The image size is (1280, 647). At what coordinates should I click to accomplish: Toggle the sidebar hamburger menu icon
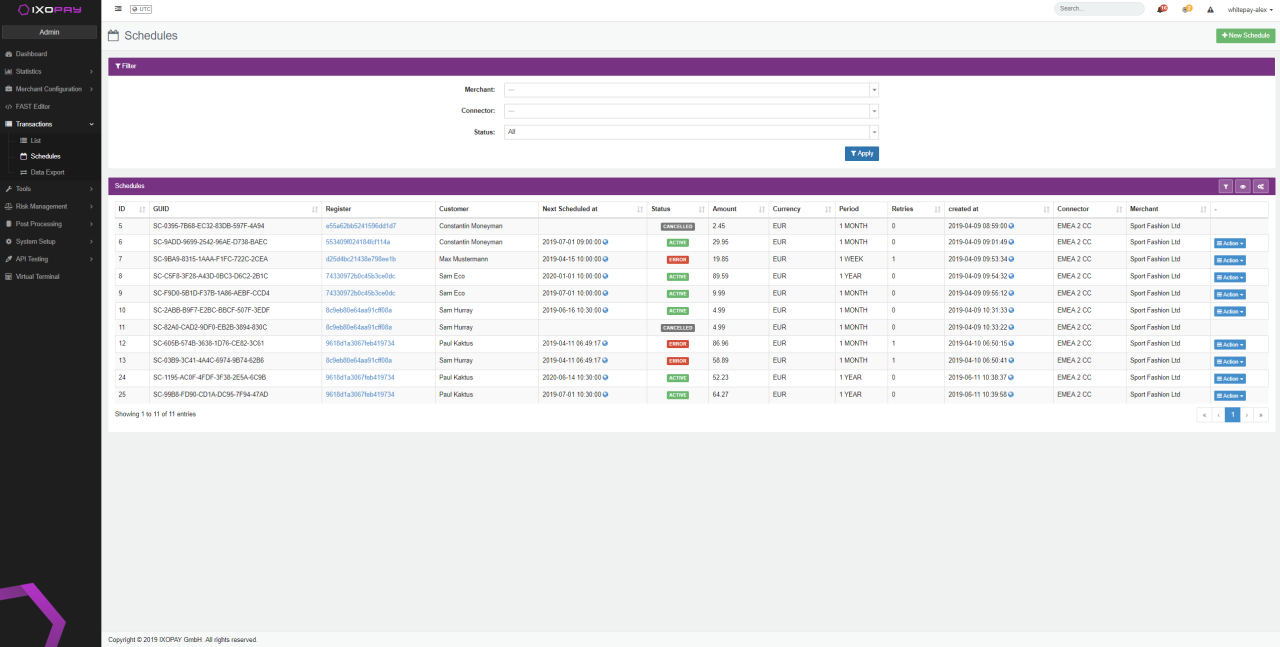119,8
